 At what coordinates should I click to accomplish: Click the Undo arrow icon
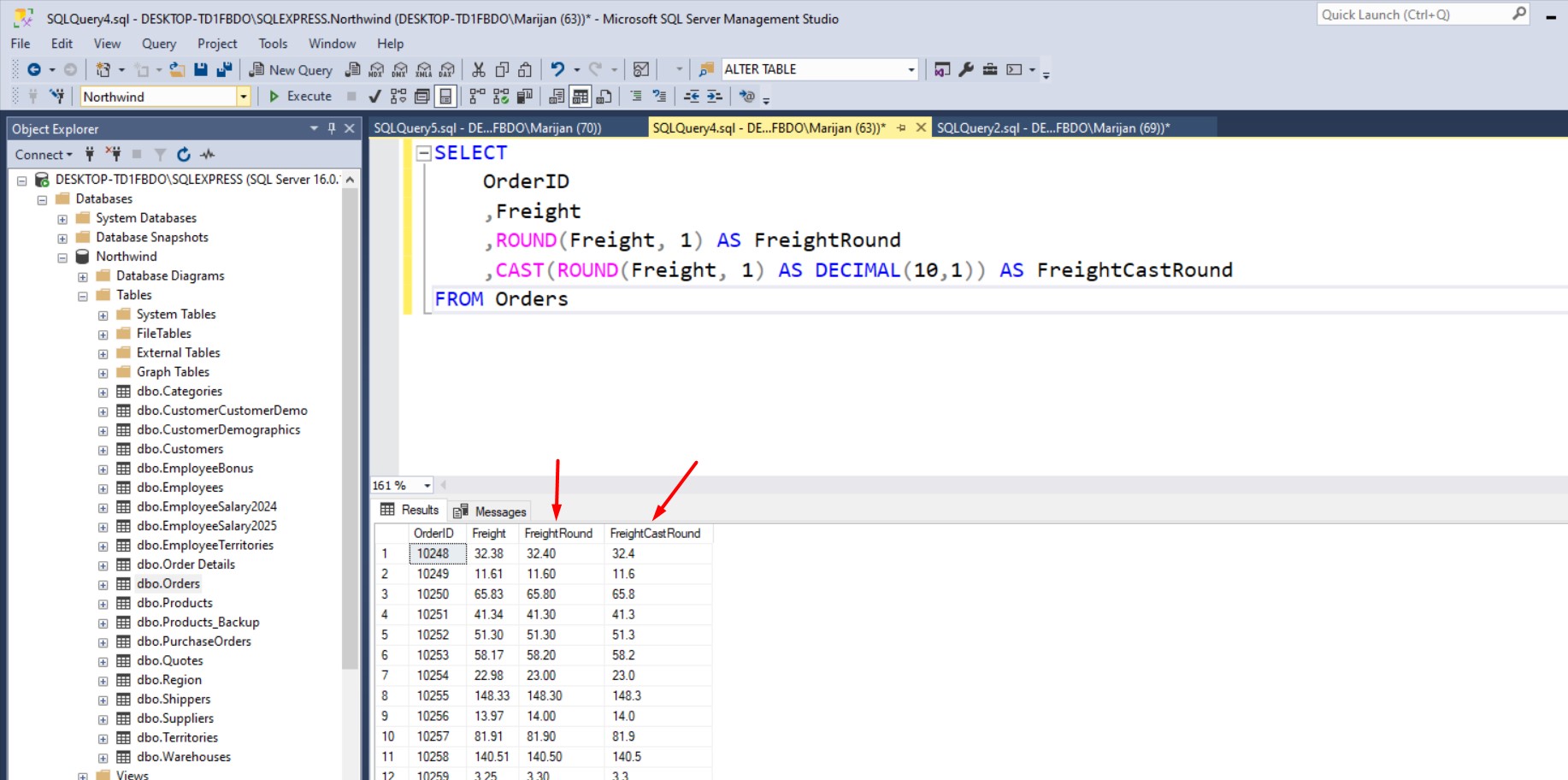(557, 69)
